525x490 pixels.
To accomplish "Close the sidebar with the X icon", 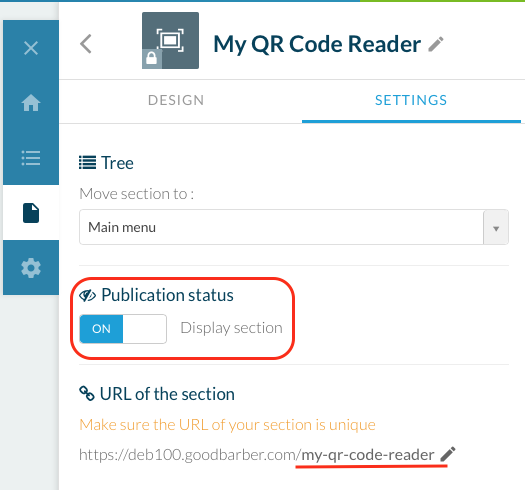I will tap(31, 48).
